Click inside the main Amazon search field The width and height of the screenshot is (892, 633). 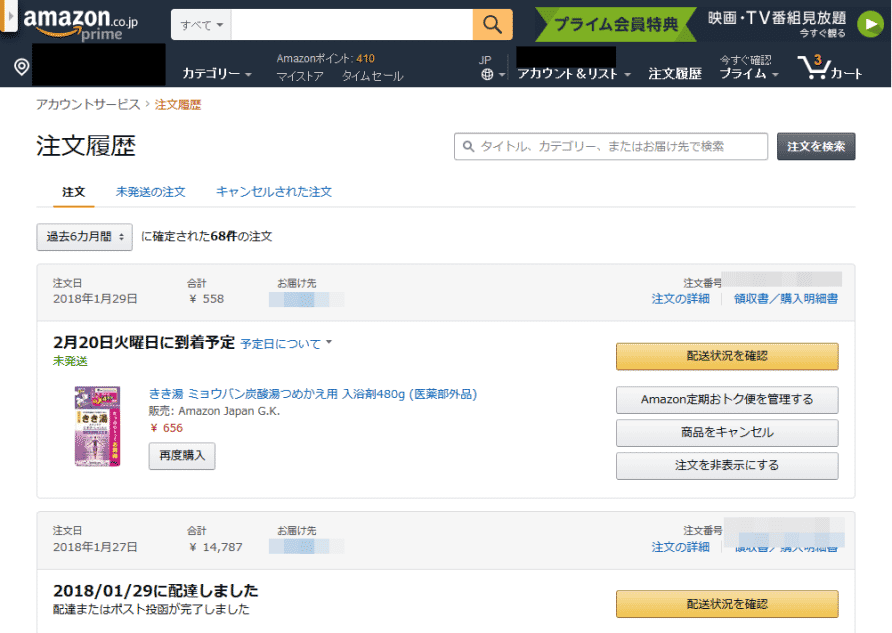pyautogui.click(x=352, y=24)
